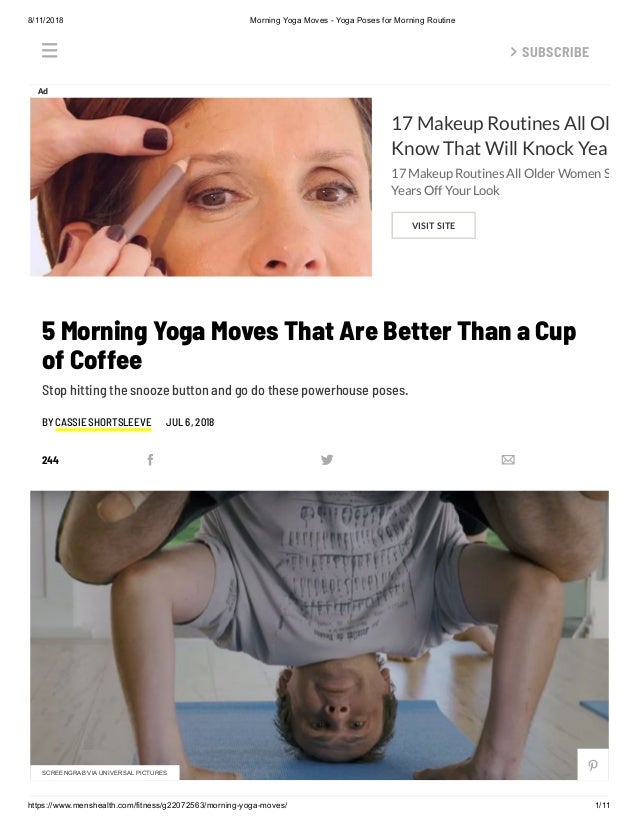Screen dimensions: 638x826
Task: Click the VISIT SITE button
Action: [x=433, y=225]
